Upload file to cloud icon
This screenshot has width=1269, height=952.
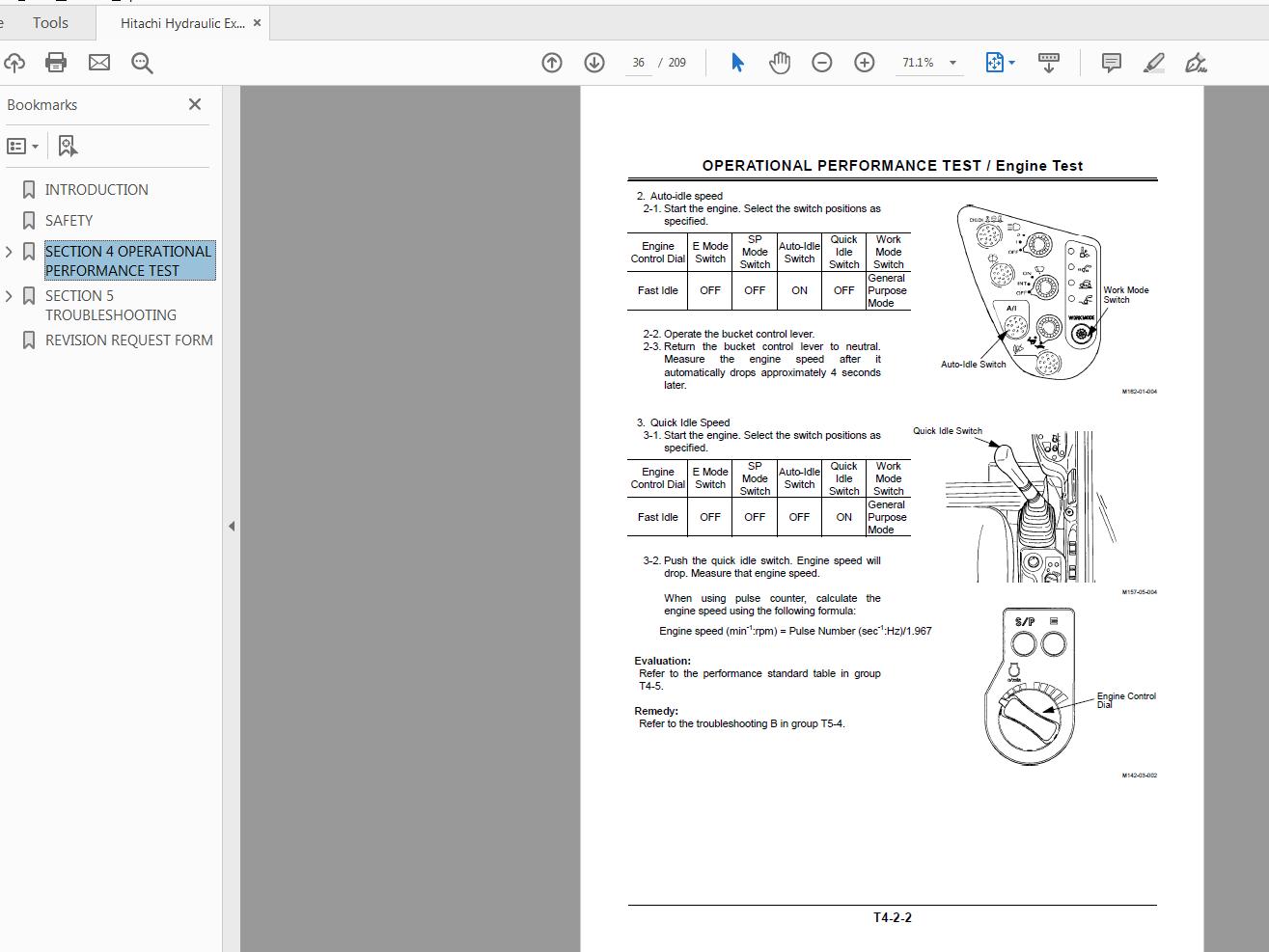(x=14, y=63)
